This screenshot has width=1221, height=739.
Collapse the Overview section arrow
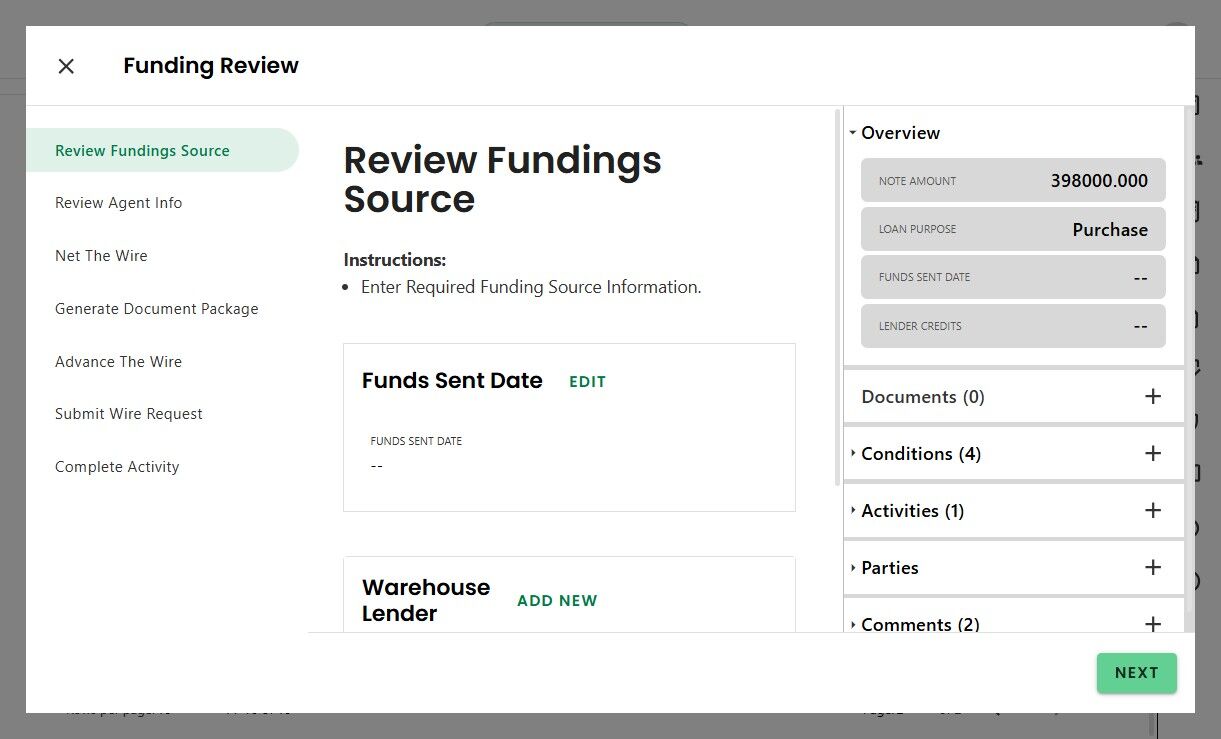coord(853,133)
